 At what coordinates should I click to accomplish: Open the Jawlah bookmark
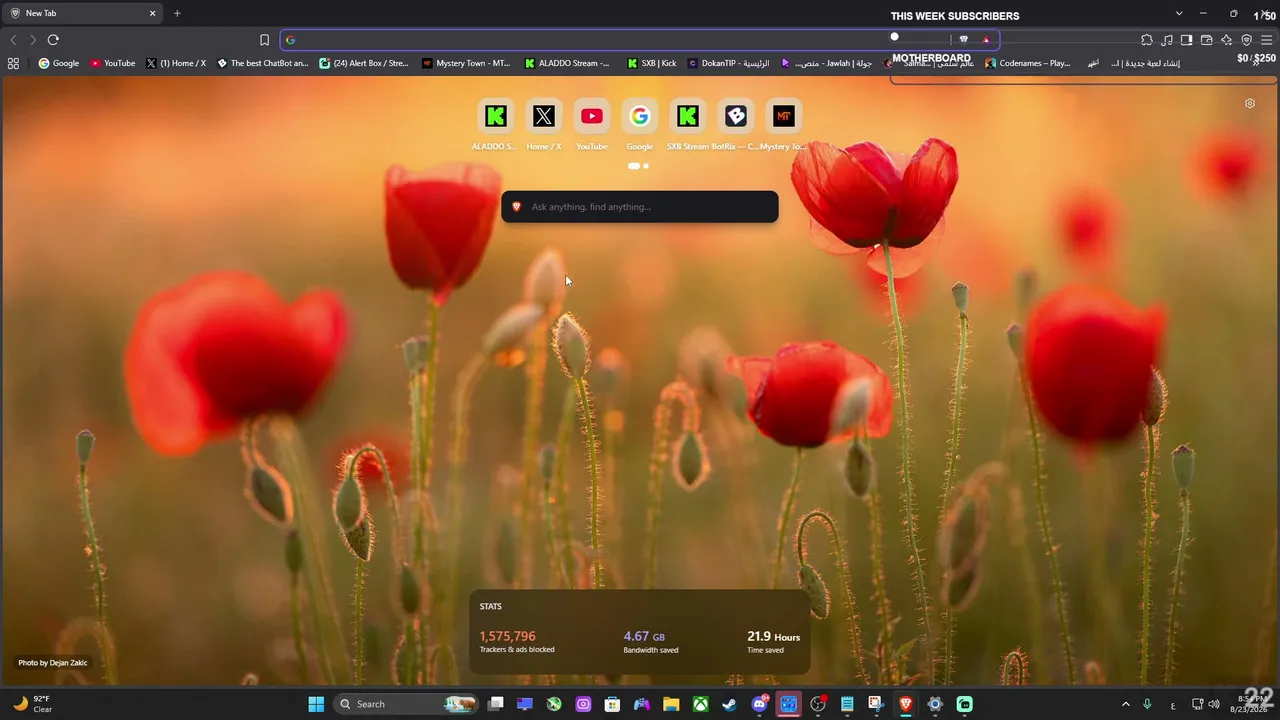click(x=826, y=63)
